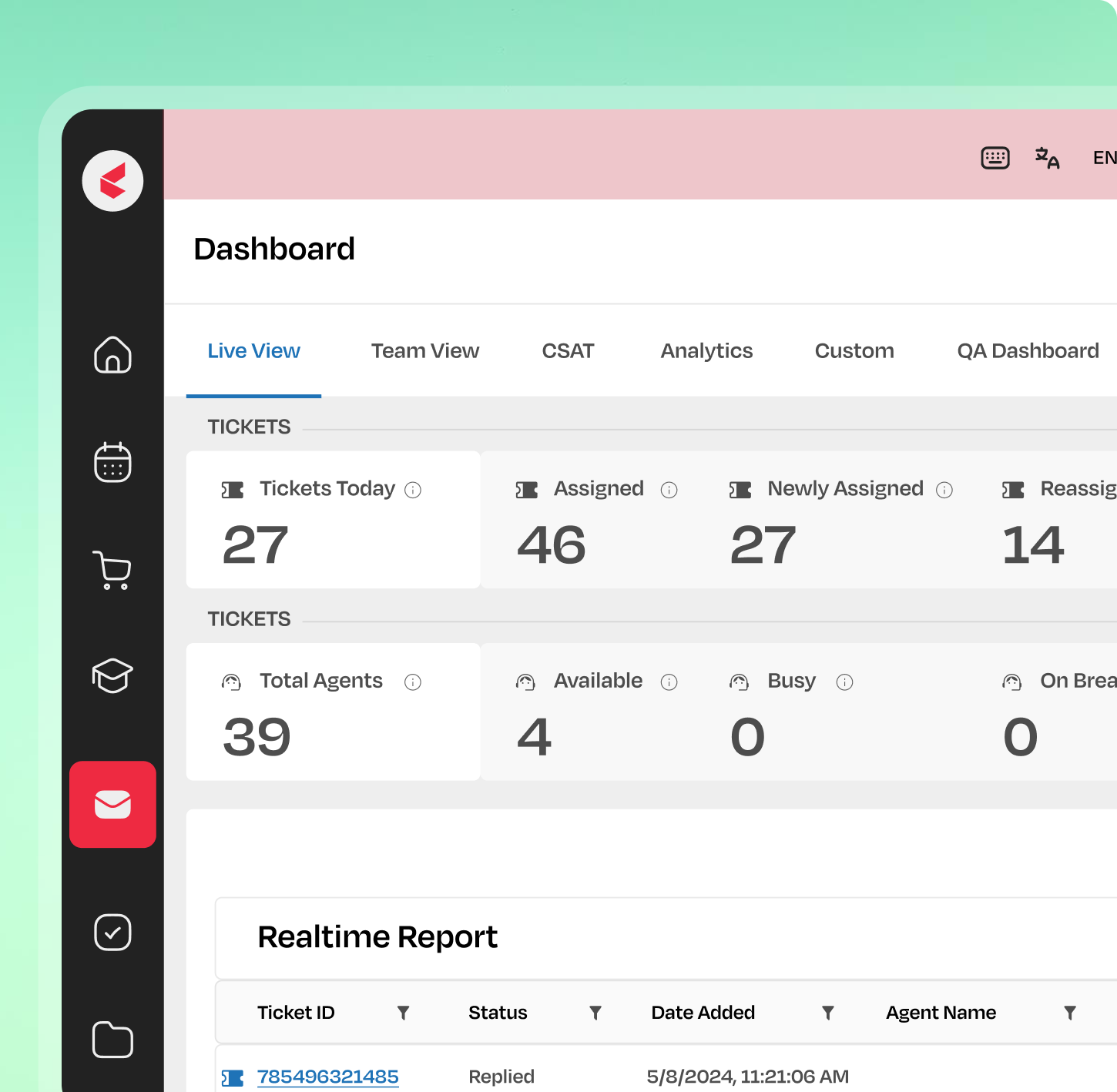Image resolution: width=1117 pixels, height=1092 pixels.
Task: Click ticket icon beside Assigned
Action: tap(527, 490)
